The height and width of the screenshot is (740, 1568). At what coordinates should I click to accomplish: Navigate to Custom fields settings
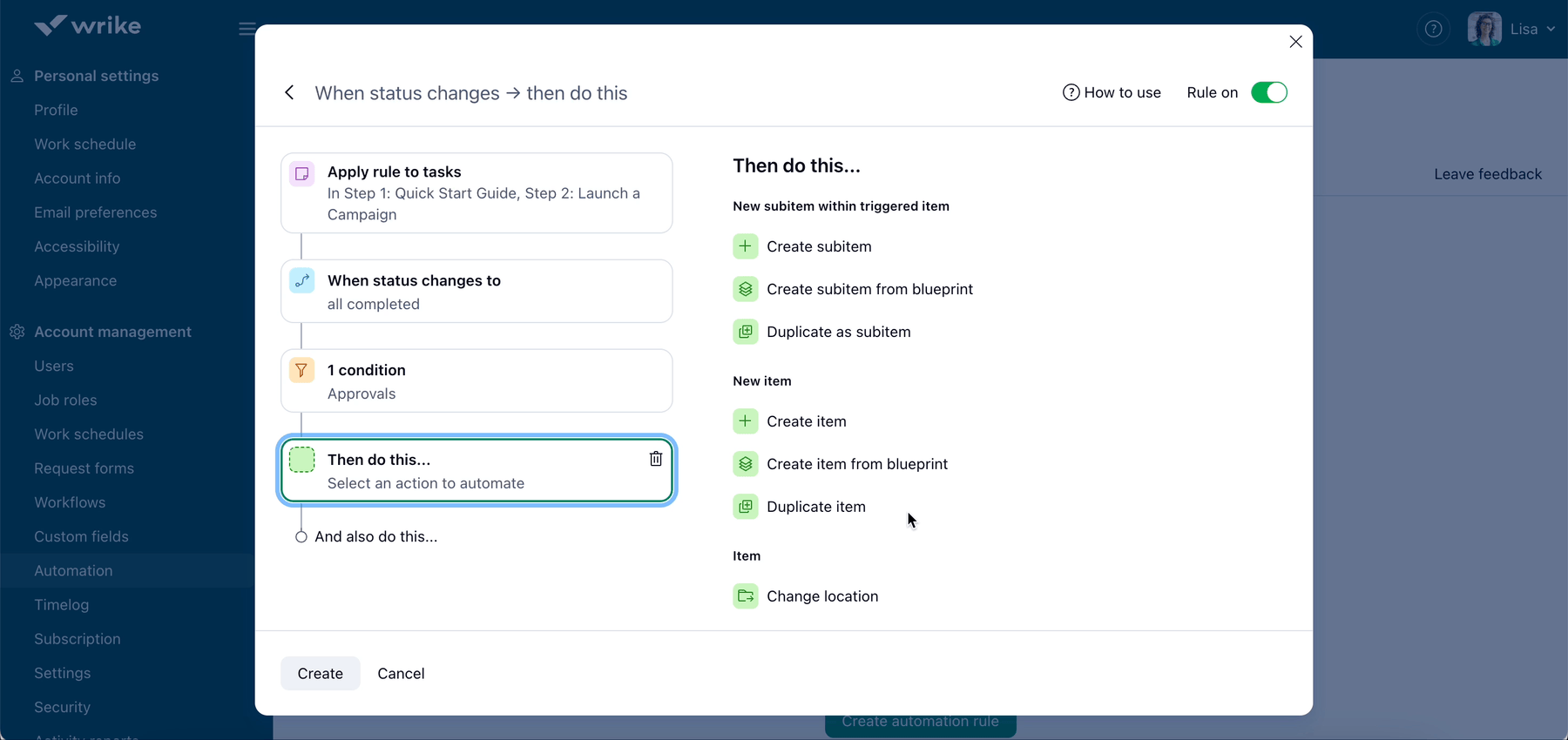point(81,537)
